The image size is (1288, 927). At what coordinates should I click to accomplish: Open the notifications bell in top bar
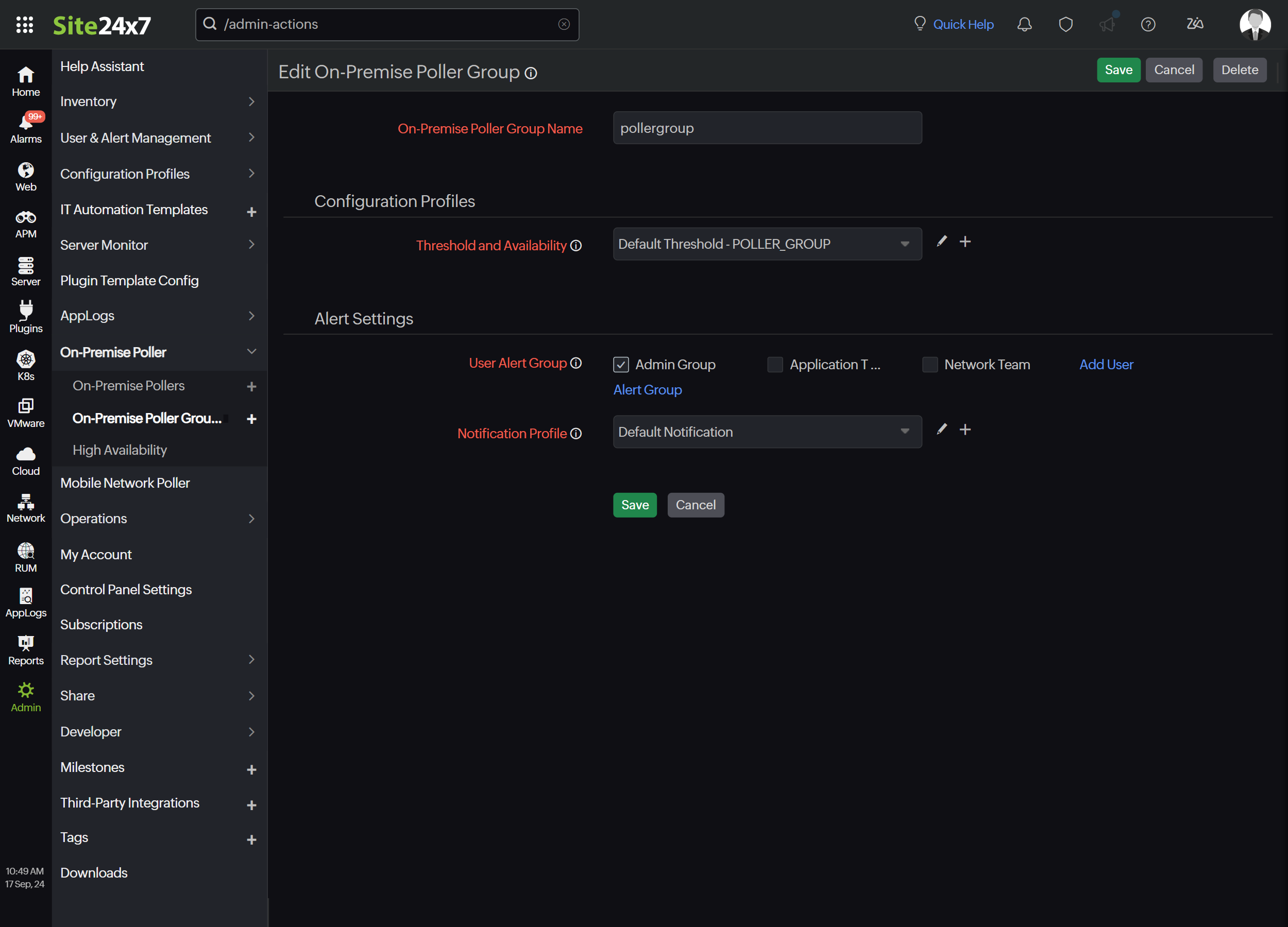1024,24
